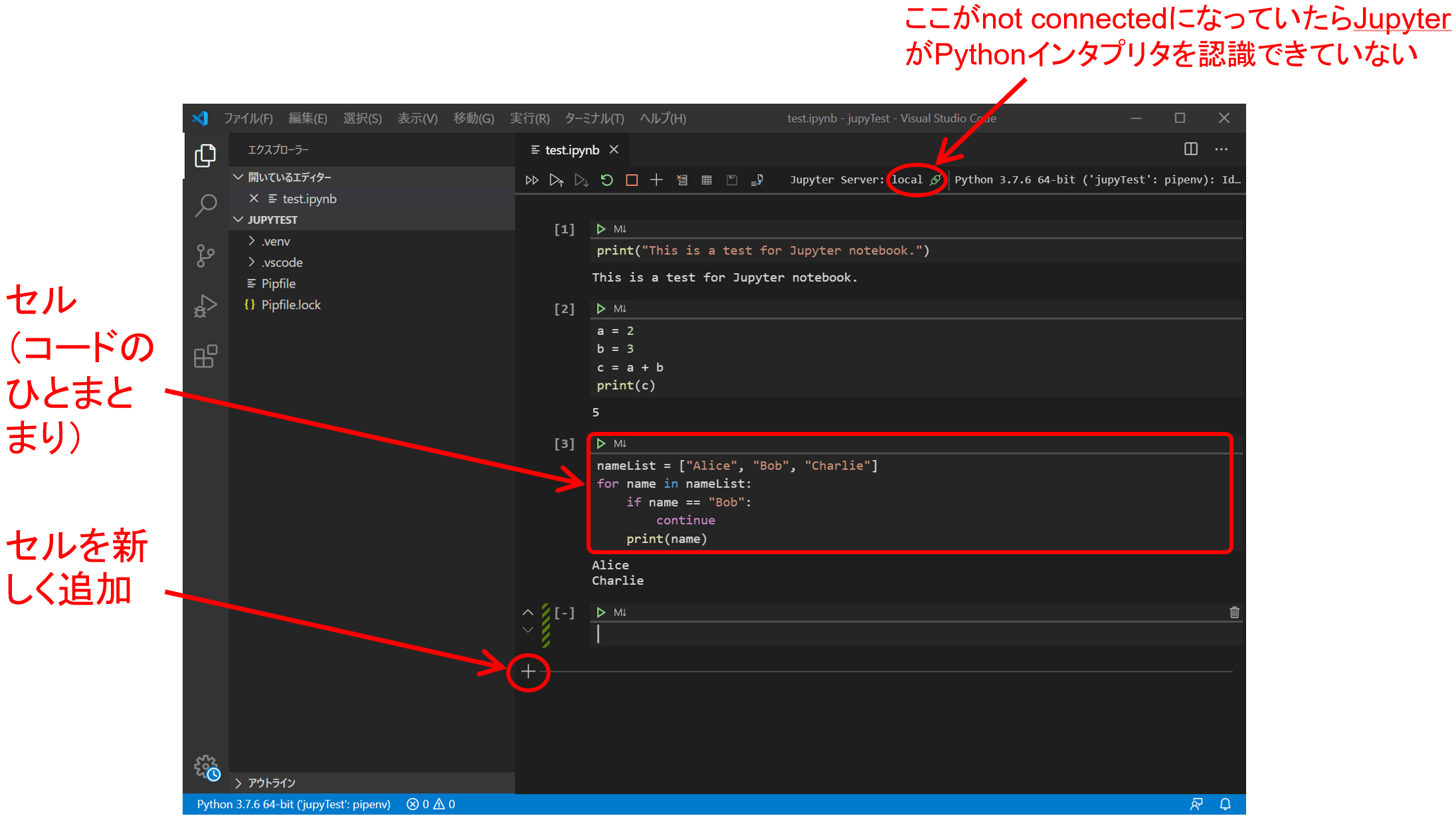
Task: Open the Run and Debug view
Action: 205,306
